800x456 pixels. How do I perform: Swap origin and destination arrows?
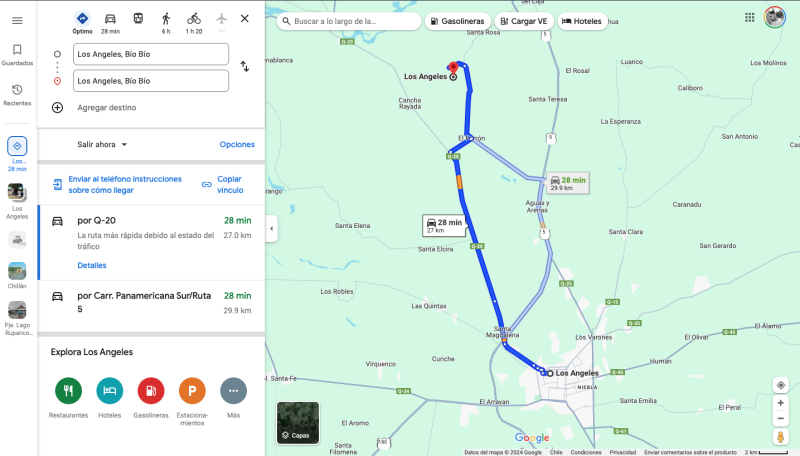pyautogui.click(x=245, y=66)
